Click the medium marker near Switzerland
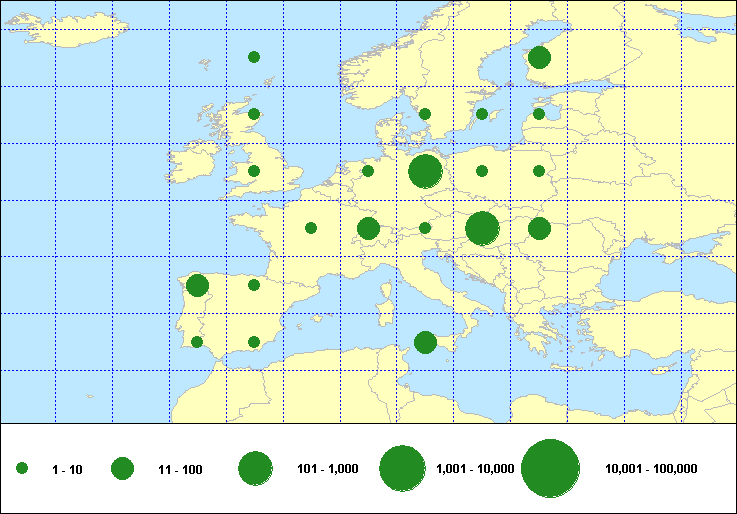The height and width of the screenshot is (514, 737). pyautogui.click(x=368, y=228)
